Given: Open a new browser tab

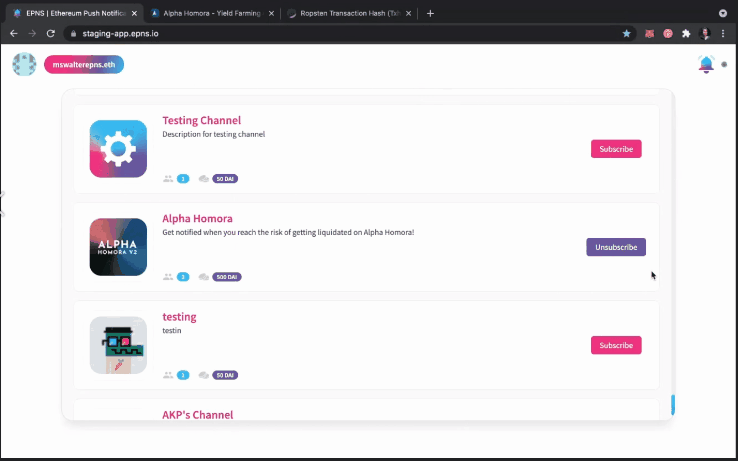Looking at the screenshot, I should pos(430,13).
